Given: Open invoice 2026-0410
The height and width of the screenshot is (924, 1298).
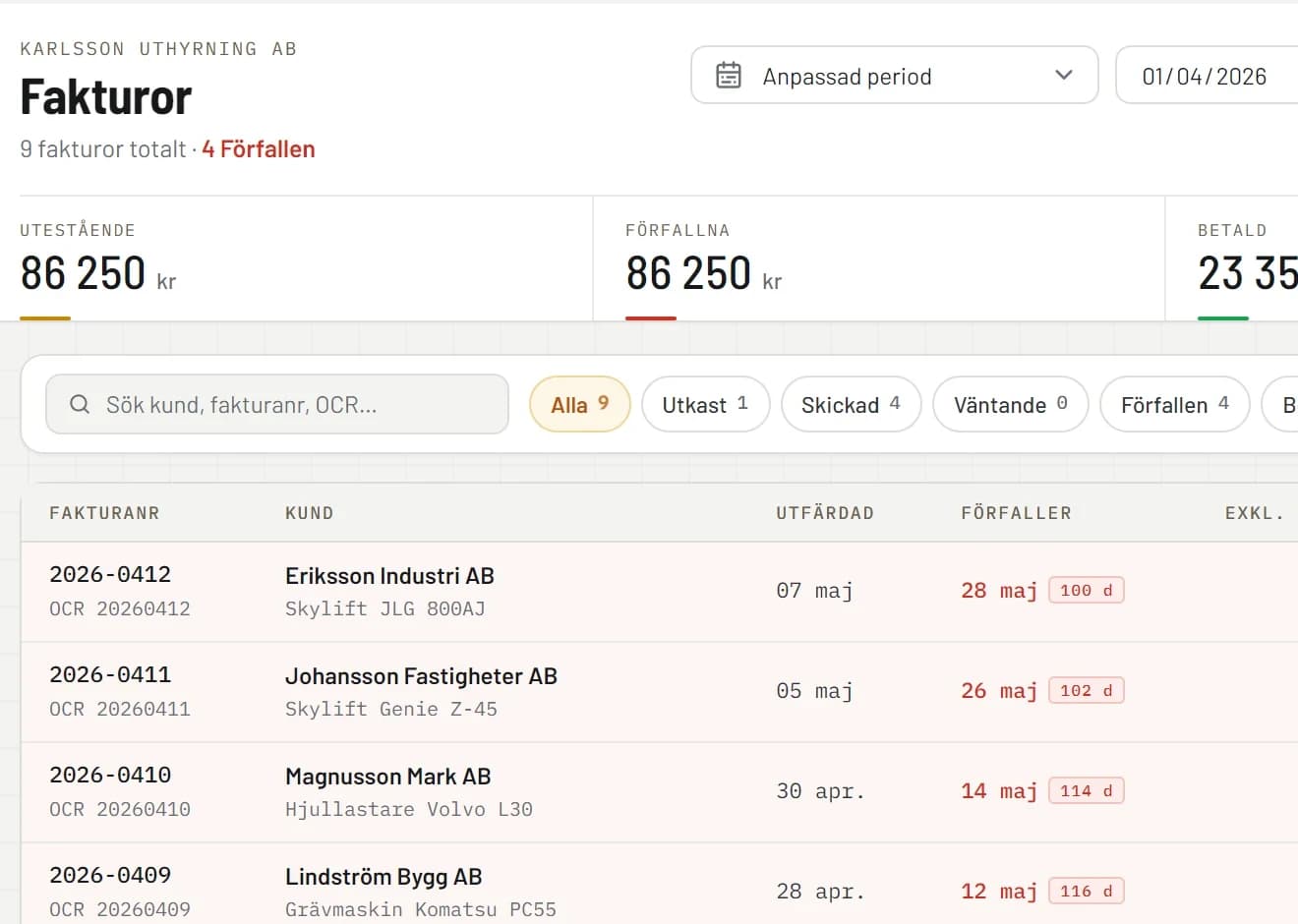Looking at the screenshot, I should (x=110, y=775).
